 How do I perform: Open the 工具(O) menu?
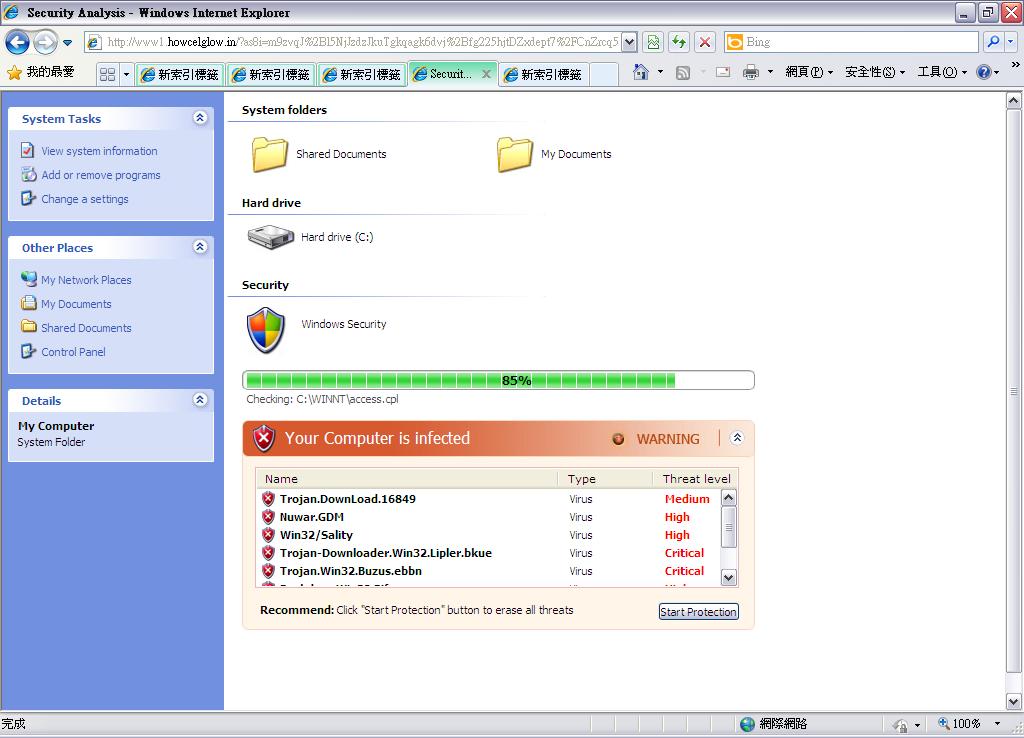(x=942, y=72)
